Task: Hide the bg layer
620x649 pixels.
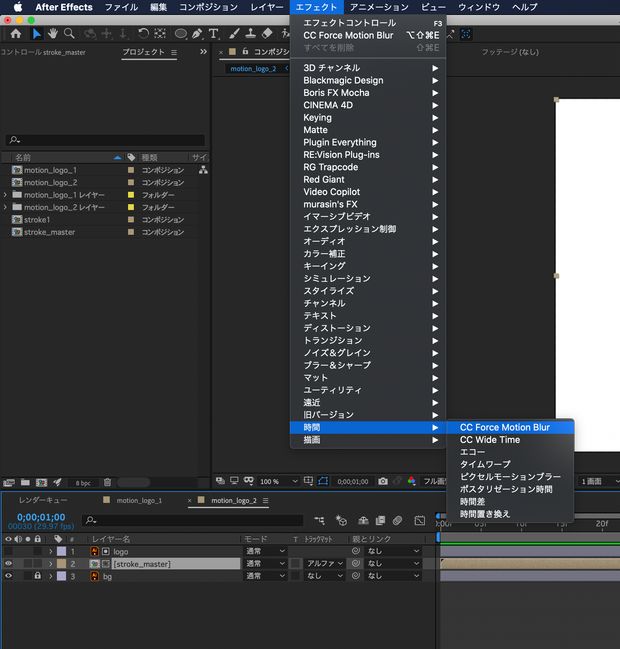Action: pos(8,576)
